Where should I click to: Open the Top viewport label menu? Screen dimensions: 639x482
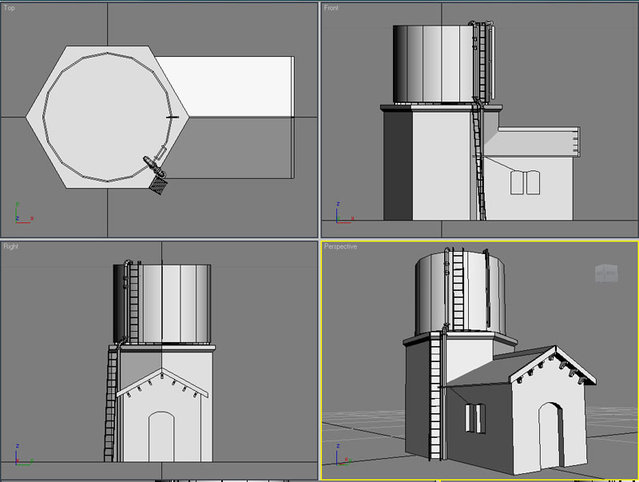9,8
